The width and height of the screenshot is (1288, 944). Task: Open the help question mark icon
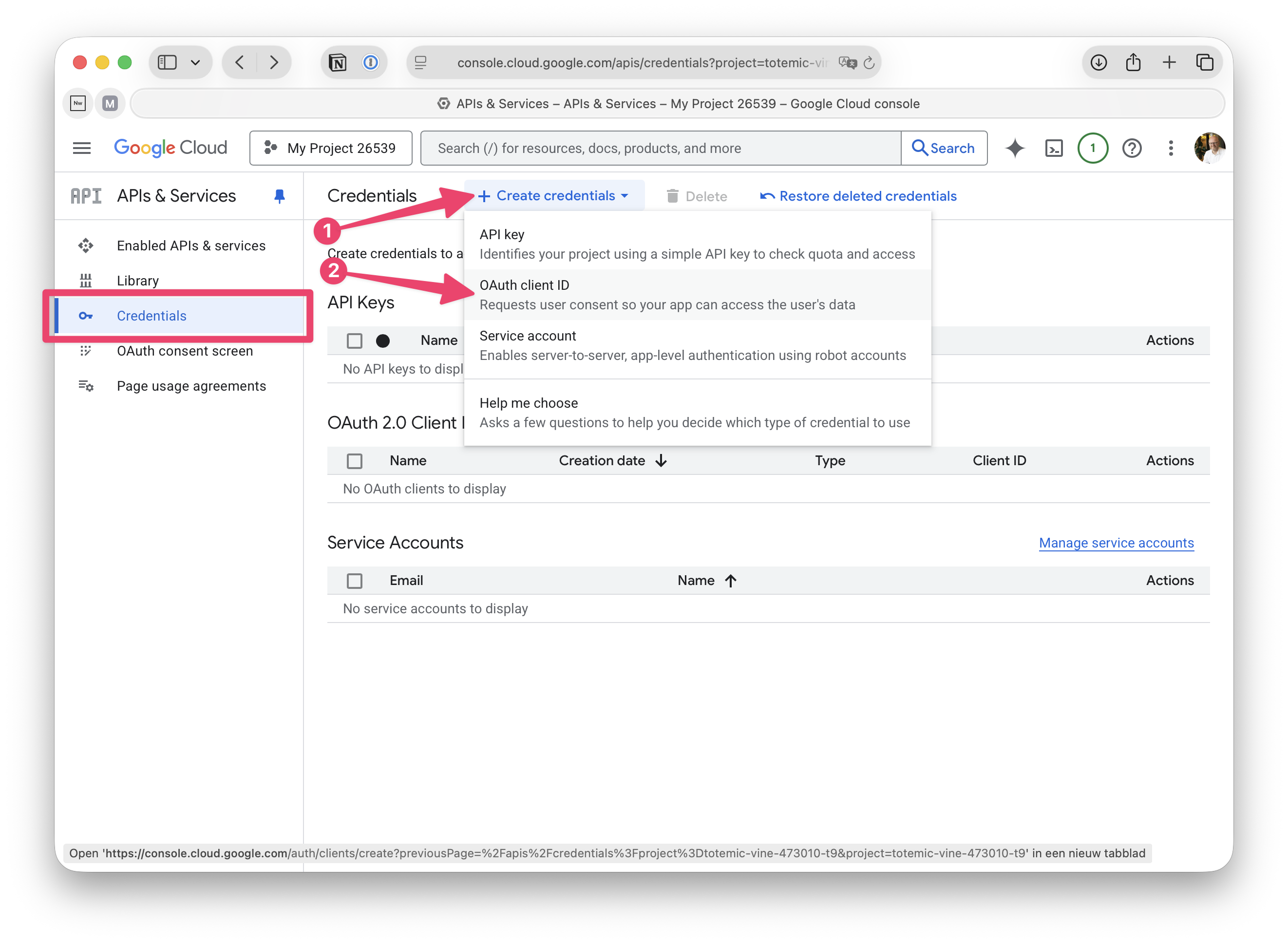(x=1132, y=148)
